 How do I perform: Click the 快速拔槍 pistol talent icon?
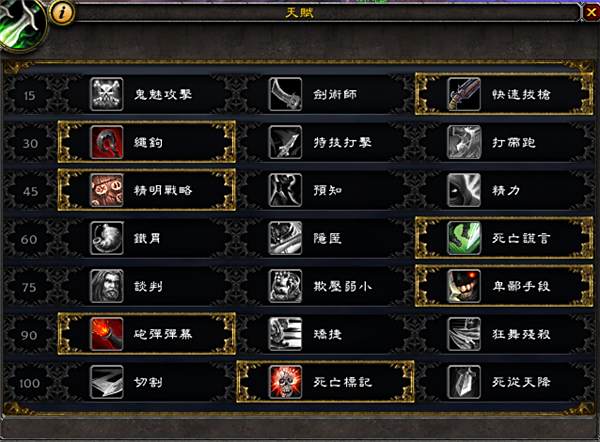point(464,94)
